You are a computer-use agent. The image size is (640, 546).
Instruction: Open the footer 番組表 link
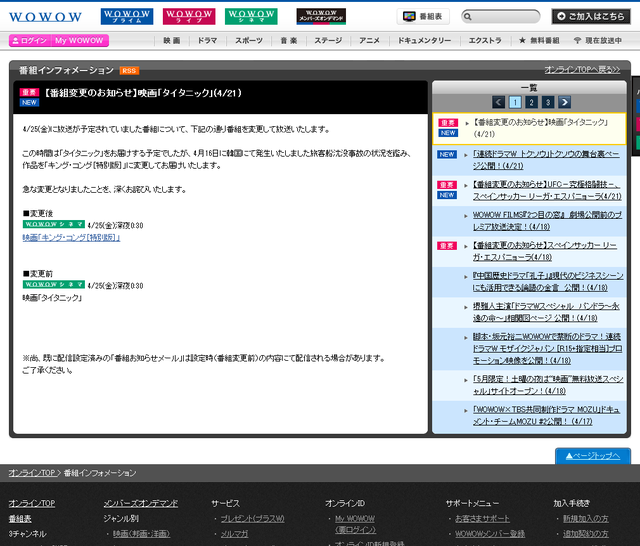tap(20, 519)
